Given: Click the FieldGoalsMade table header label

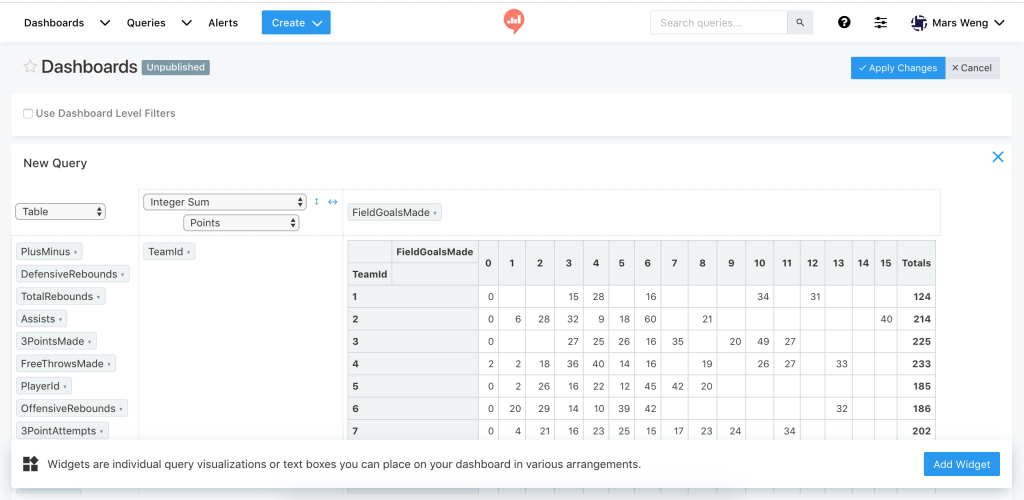Looking at the screenshot, I should click(434, 251).
